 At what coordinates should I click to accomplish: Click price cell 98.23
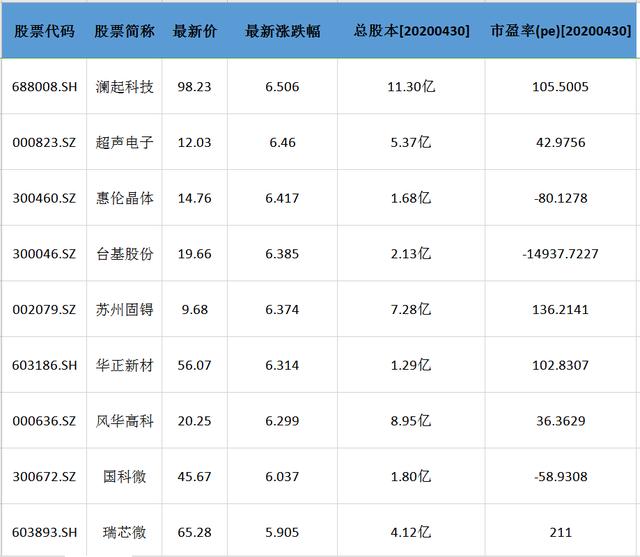point(195,87)
